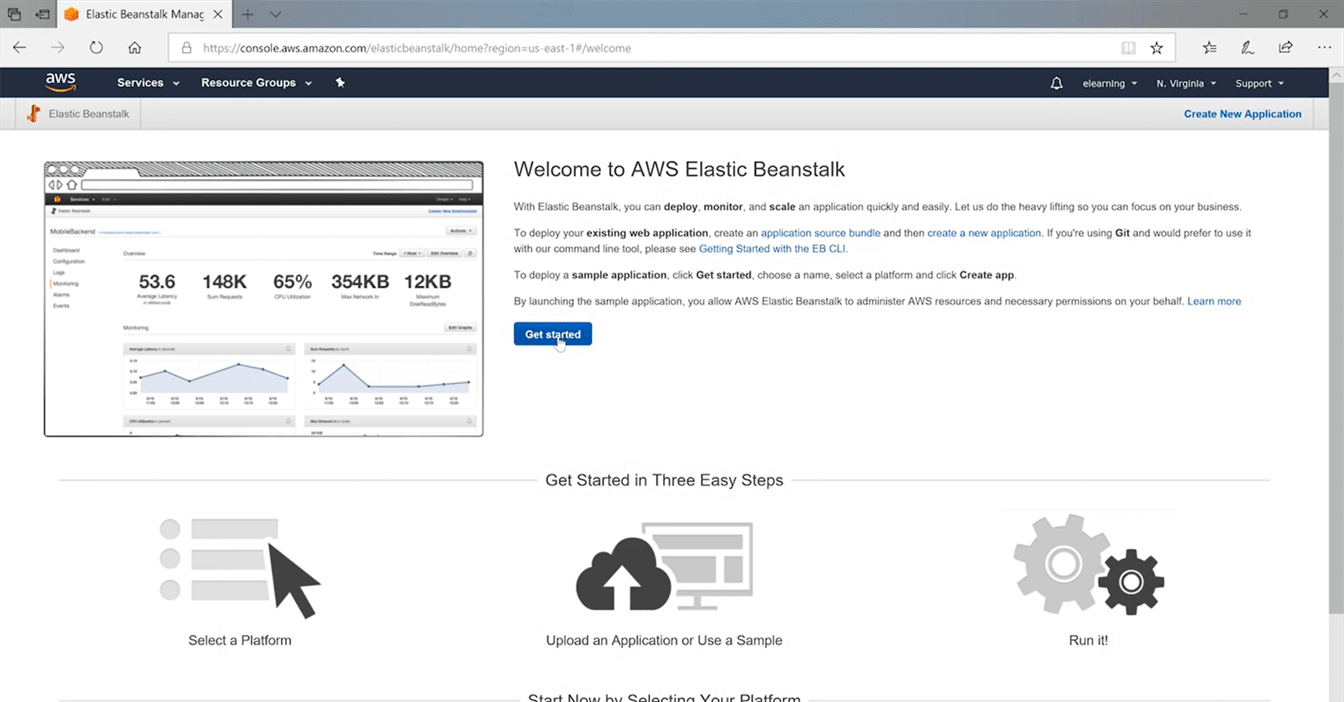1344x702 pixels.
Task: Click the pin shortcut icon in AWS navbar
Action: tap(340, 83)
